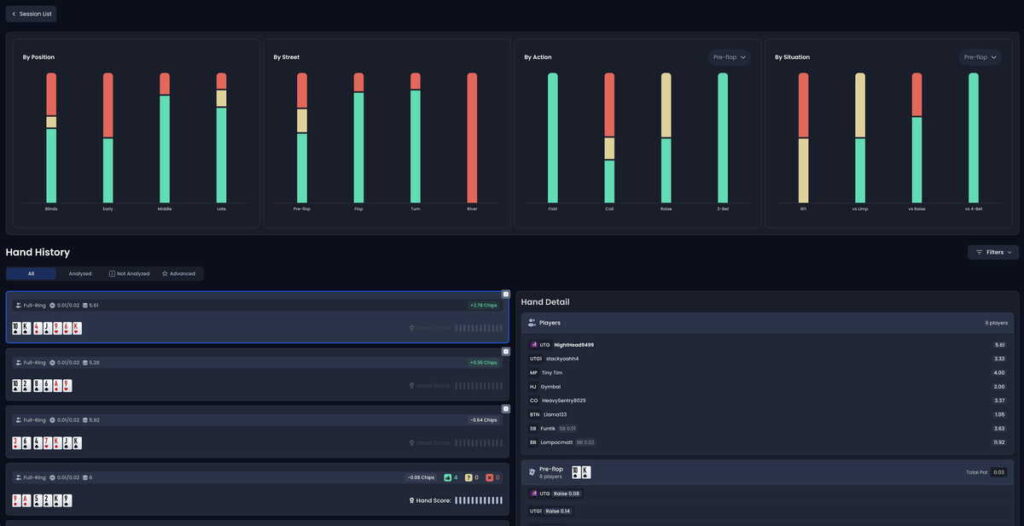Viewport: 1024px width, 526px height.
Task: Click the vs 4-Bet bar in By Situation
Action: point(974,138)
